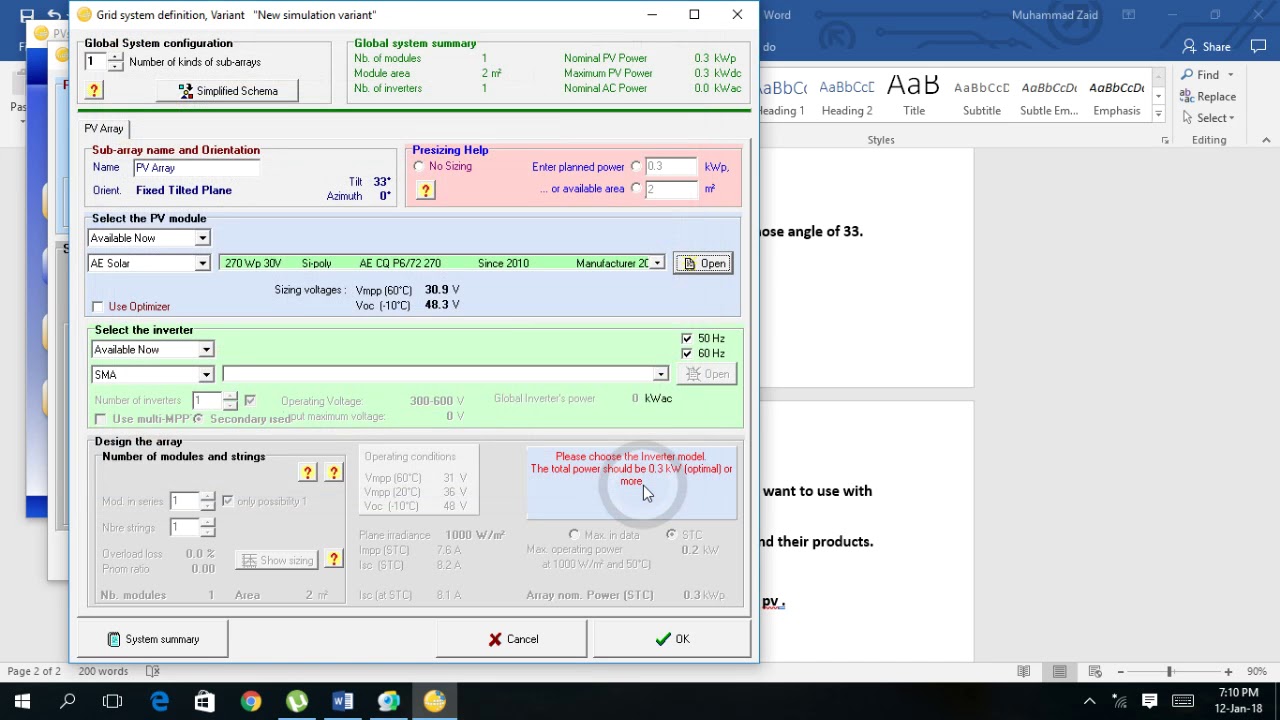Open the System summary
1280x720 pixels.
click(154, 639)
